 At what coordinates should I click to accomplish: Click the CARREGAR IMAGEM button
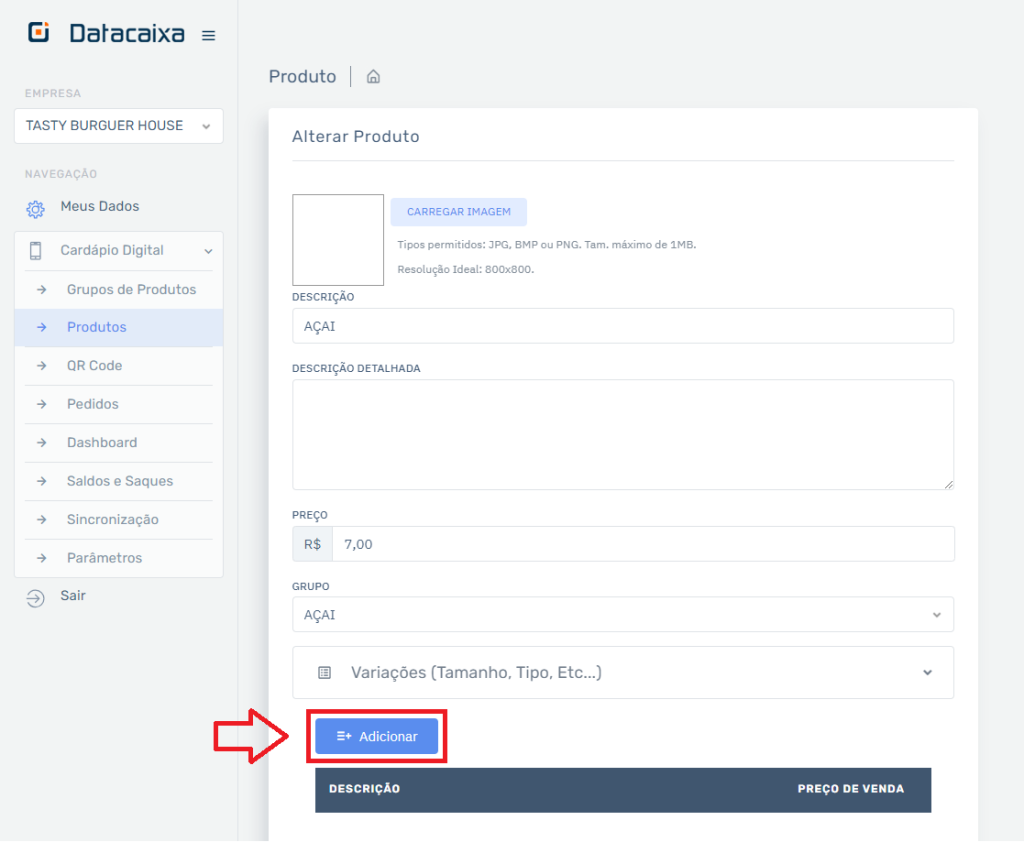coord(458,211)
